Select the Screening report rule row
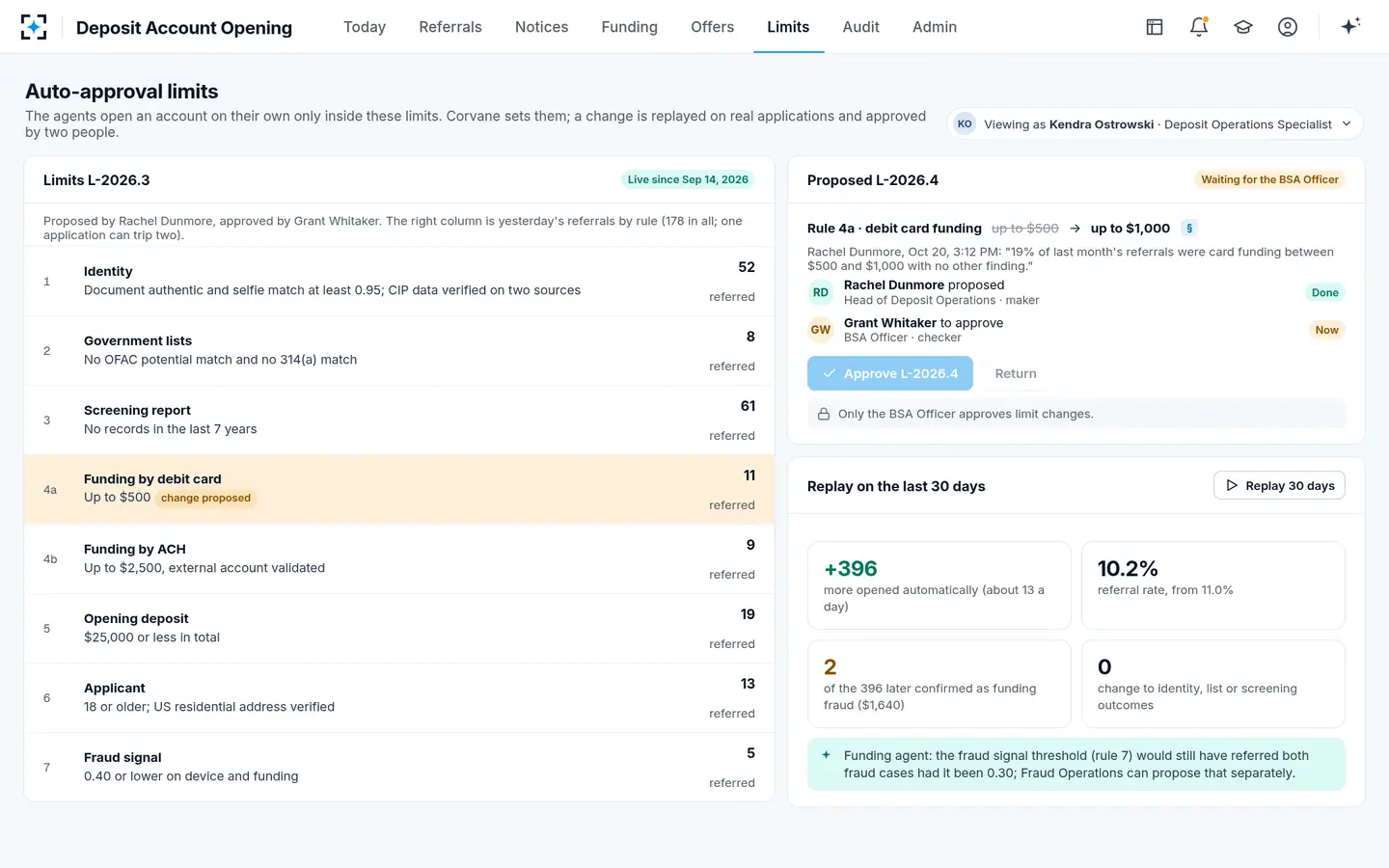This screenshot has width=1389, height=868. pos(399,420)
